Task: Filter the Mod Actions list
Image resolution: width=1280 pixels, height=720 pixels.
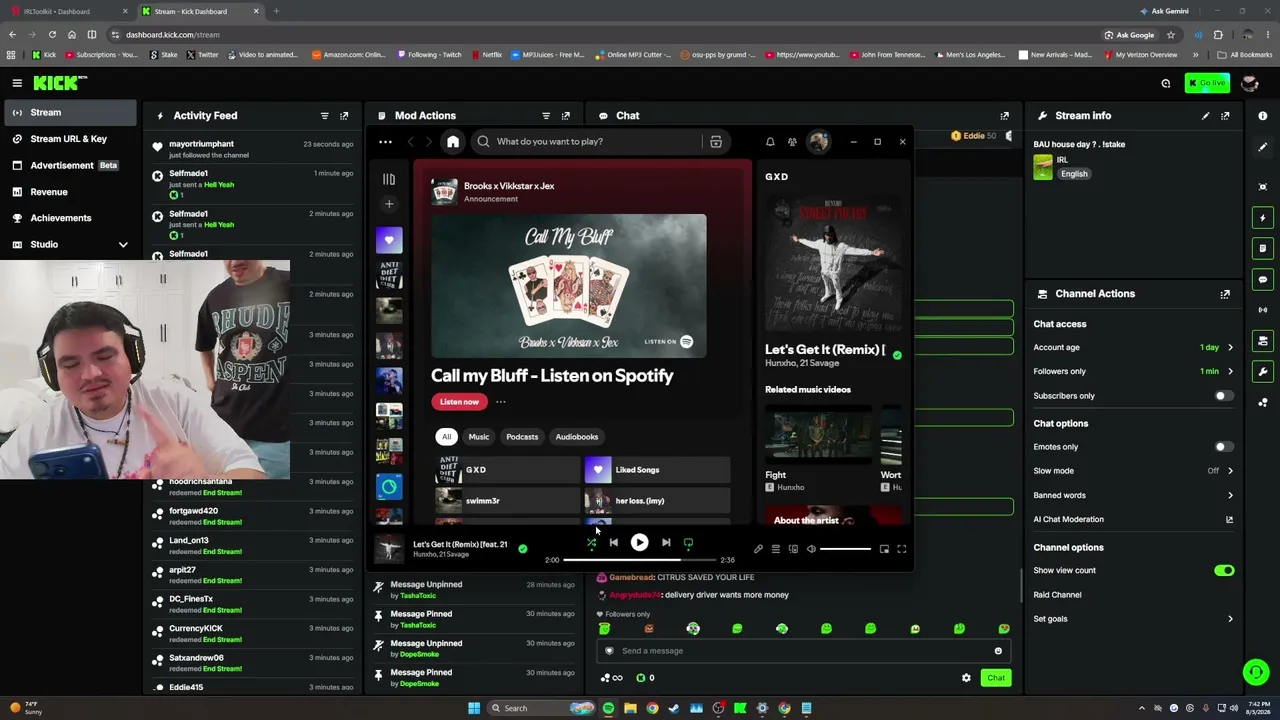Action: tap(546, 116)
